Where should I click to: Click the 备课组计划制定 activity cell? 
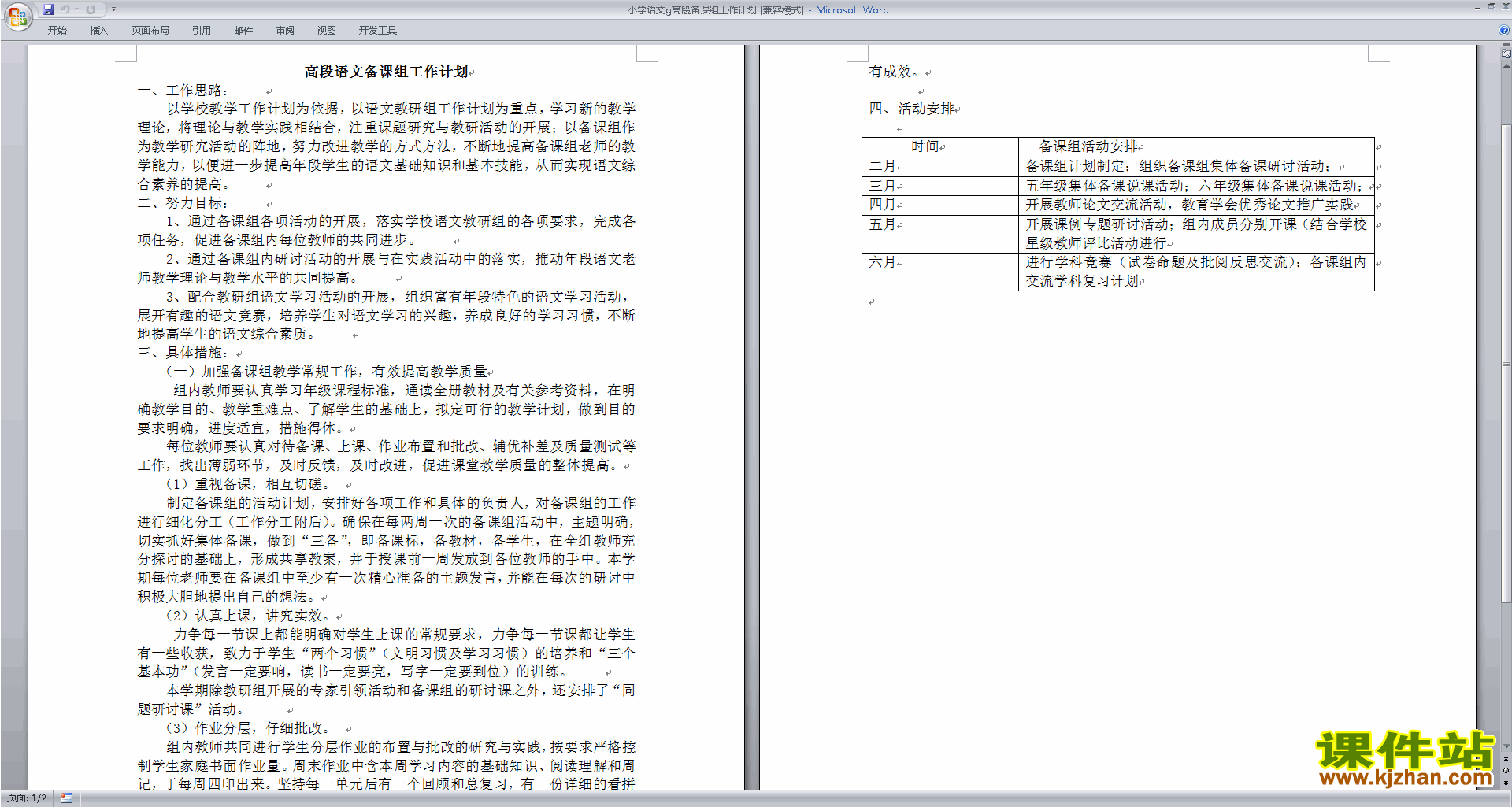(x=1196, y=166)
